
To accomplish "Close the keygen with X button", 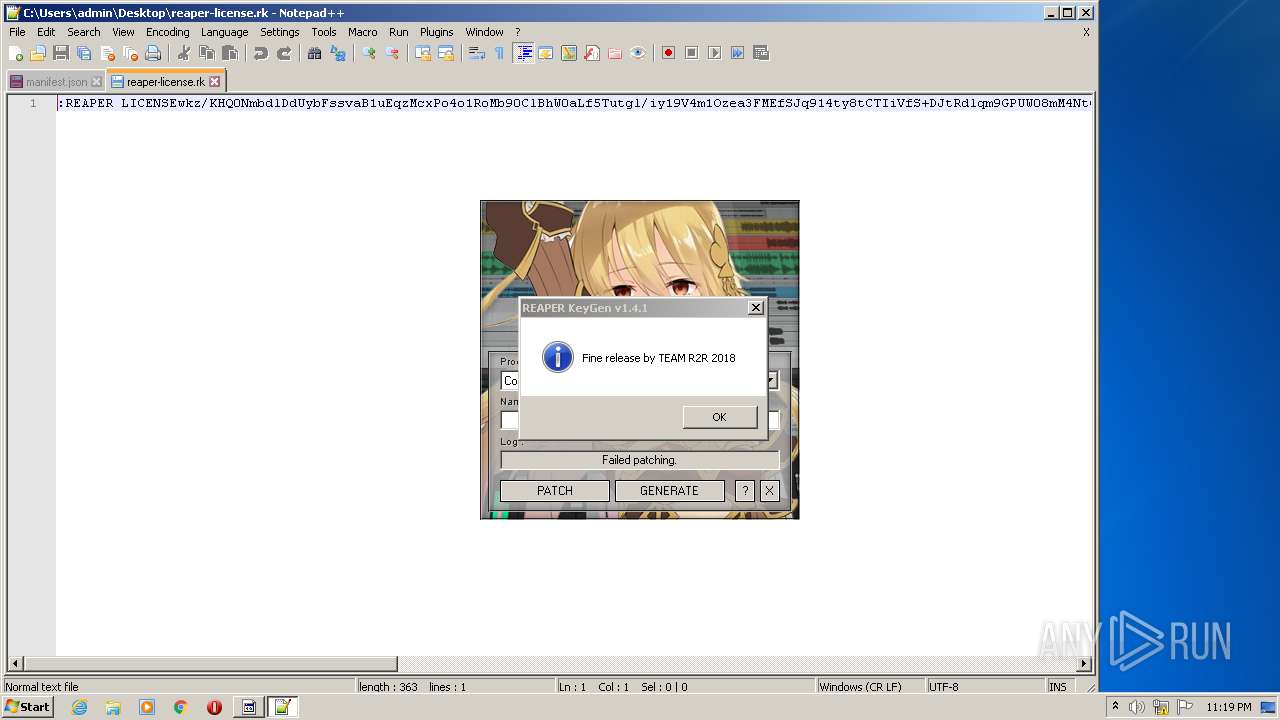I will [x=769, y=490].
